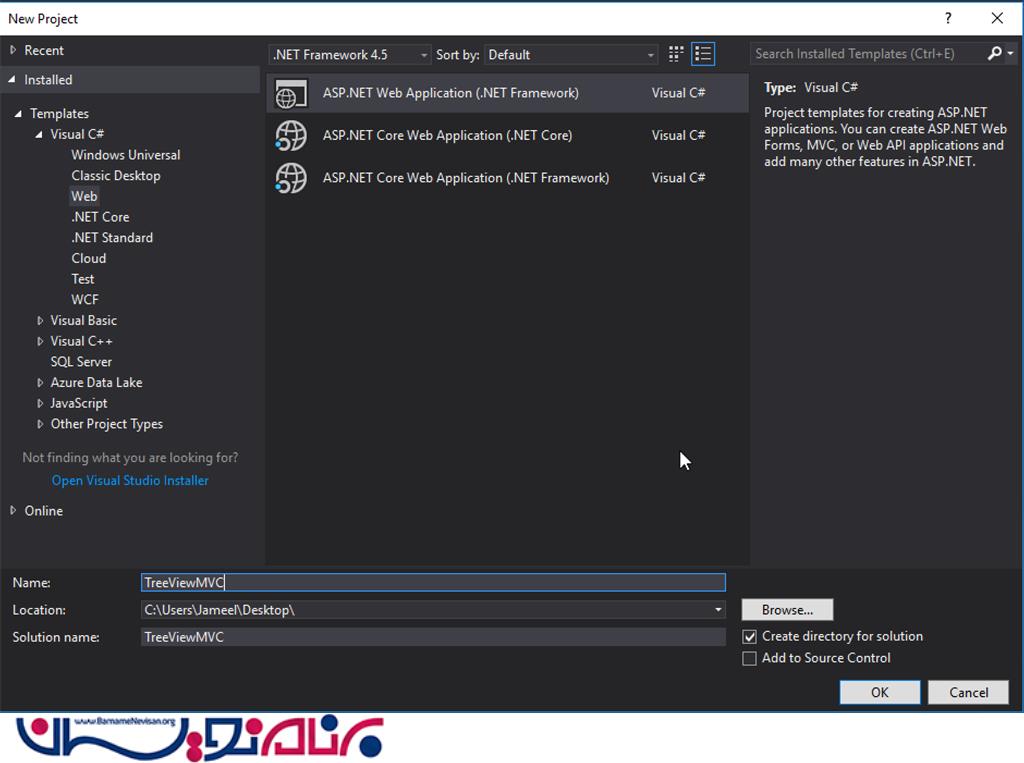Expand Other Project Types node

coord(40,425)
